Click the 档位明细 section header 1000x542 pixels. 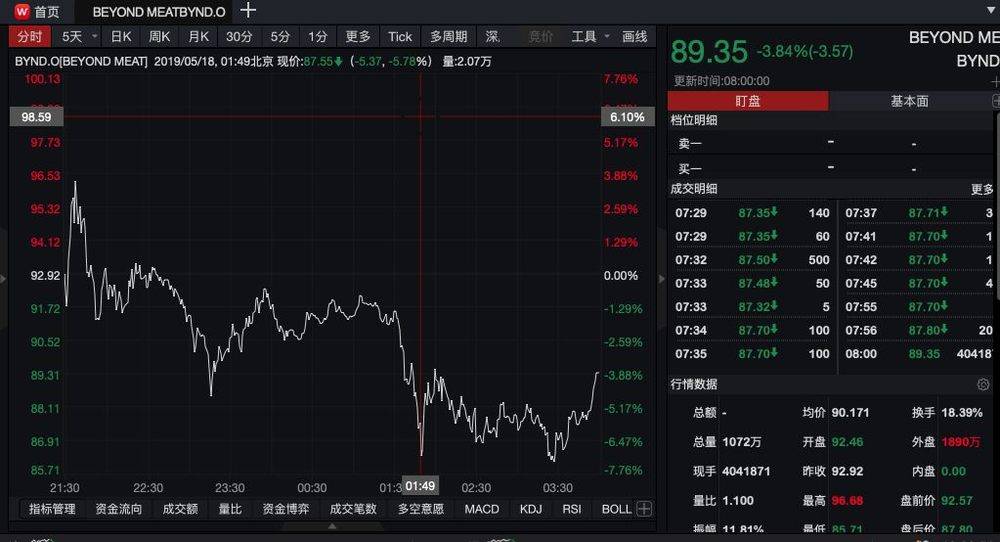tap(694, 120)
